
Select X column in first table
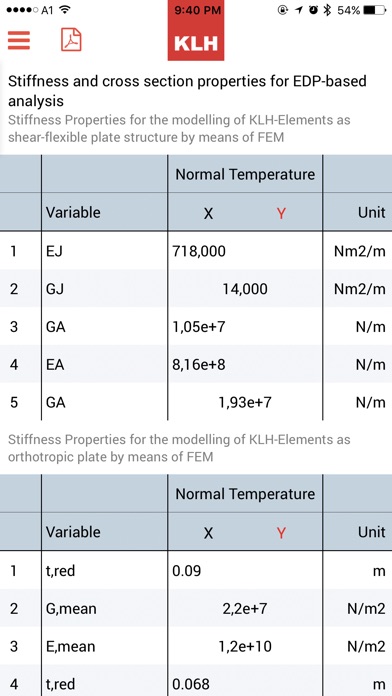pos(208,214)
